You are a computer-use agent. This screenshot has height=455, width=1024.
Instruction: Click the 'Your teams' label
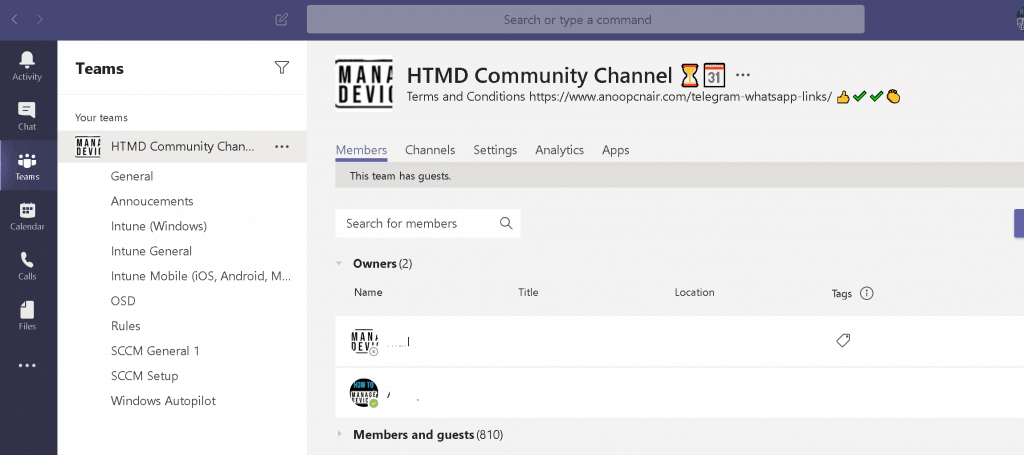[101, 118]
